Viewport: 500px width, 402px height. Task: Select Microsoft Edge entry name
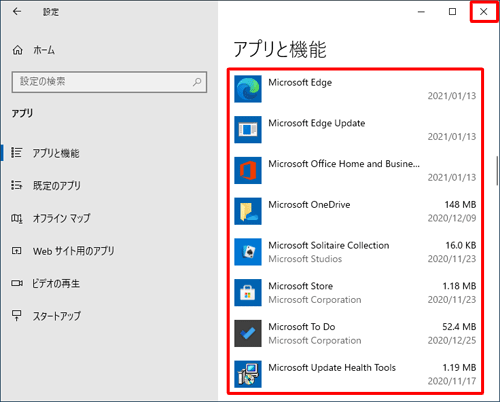300,82
